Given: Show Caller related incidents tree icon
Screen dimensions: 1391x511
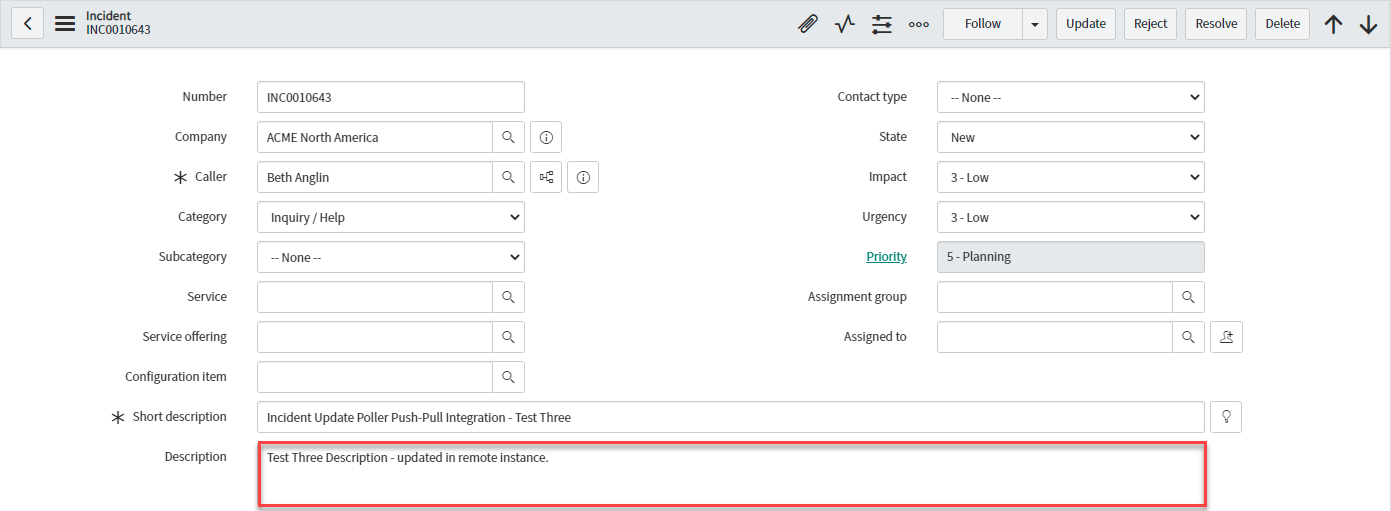Looking at the screenshot, I should [x=546, y=177].
